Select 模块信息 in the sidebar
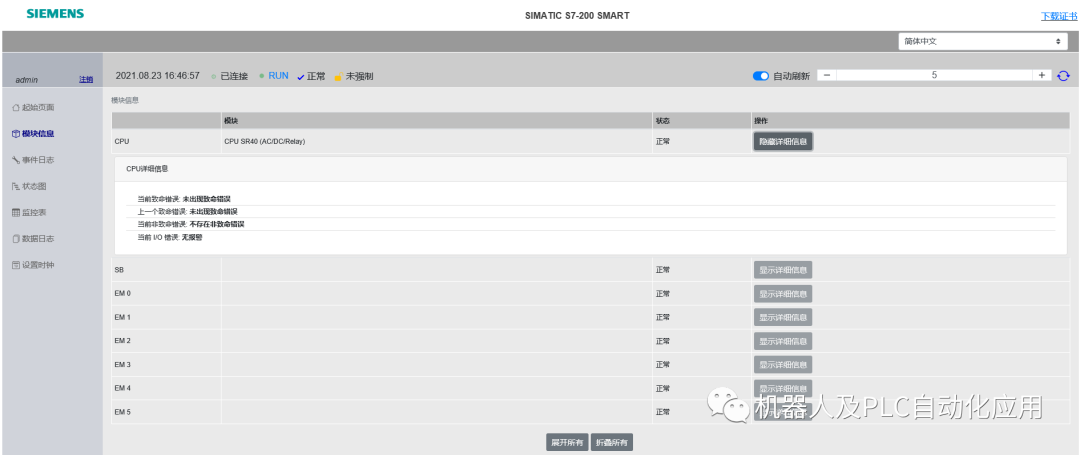 click(33, 134)
